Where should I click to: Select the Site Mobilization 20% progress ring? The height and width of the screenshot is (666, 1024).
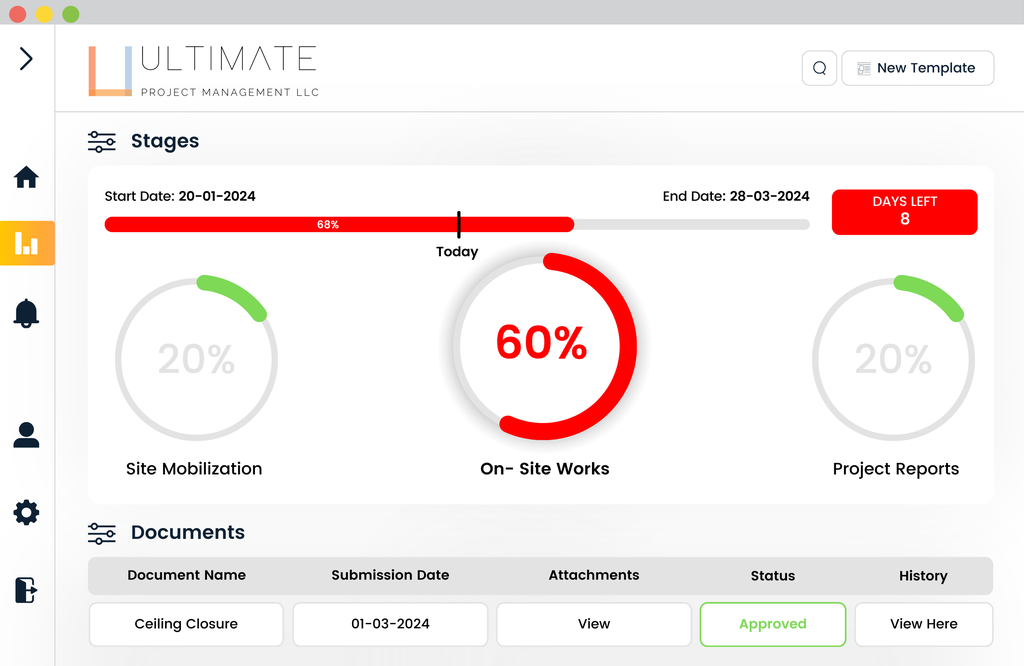click(x=196, y=358)
